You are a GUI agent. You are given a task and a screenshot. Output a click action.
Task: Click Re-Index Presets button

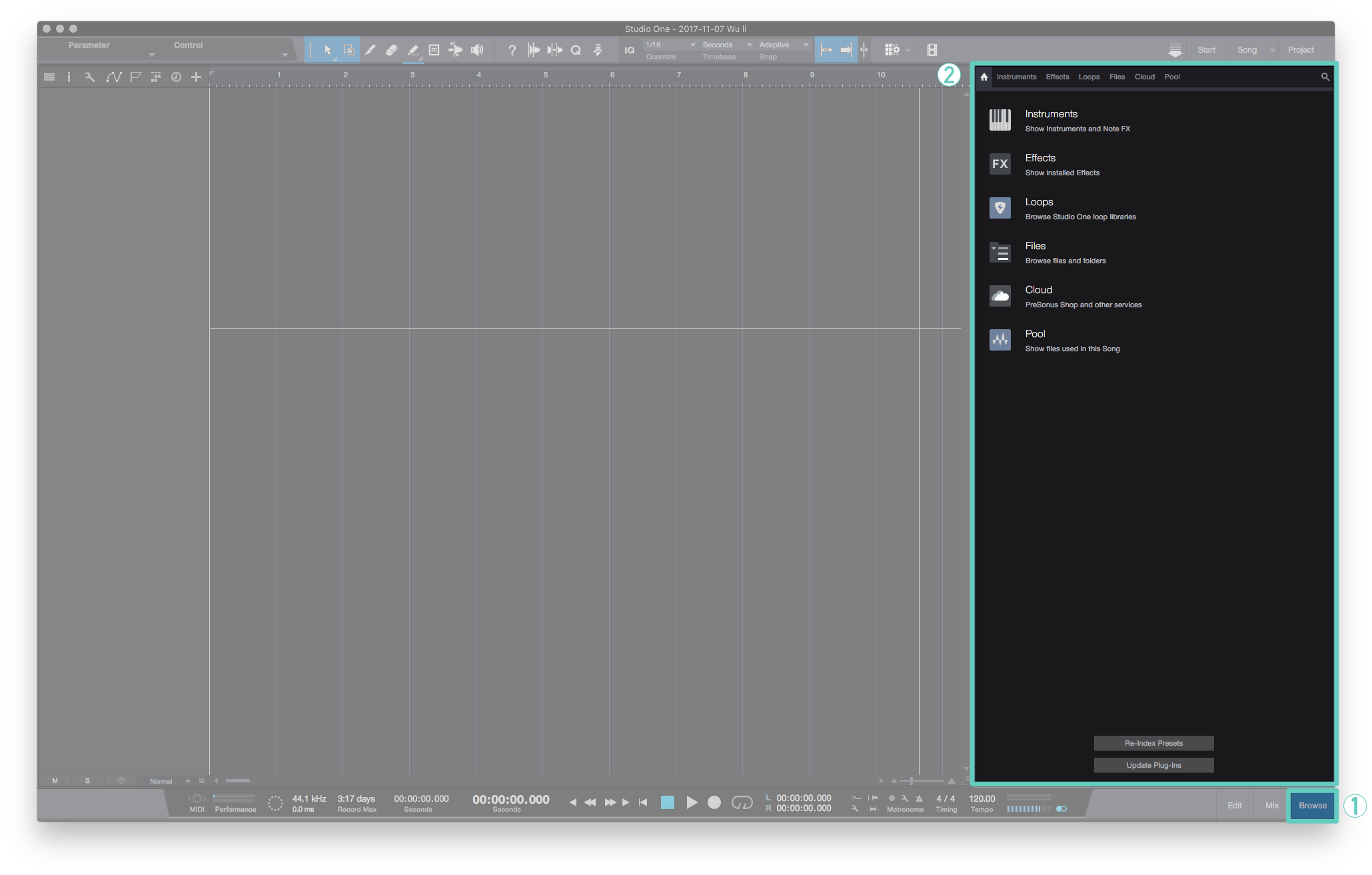tap(1153, 743)
